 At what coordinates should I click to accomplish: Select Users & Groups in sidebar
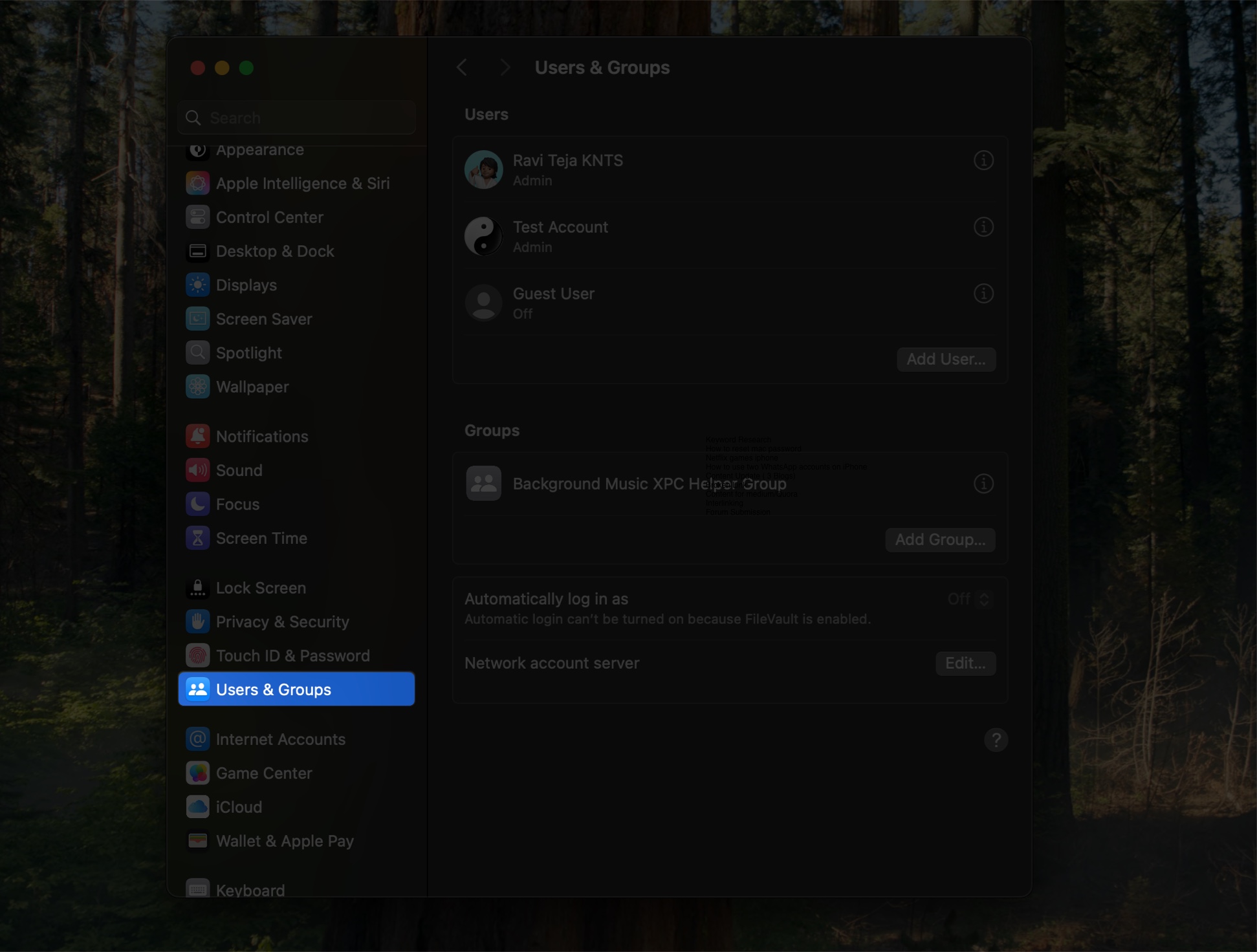(x=273, y=689)
